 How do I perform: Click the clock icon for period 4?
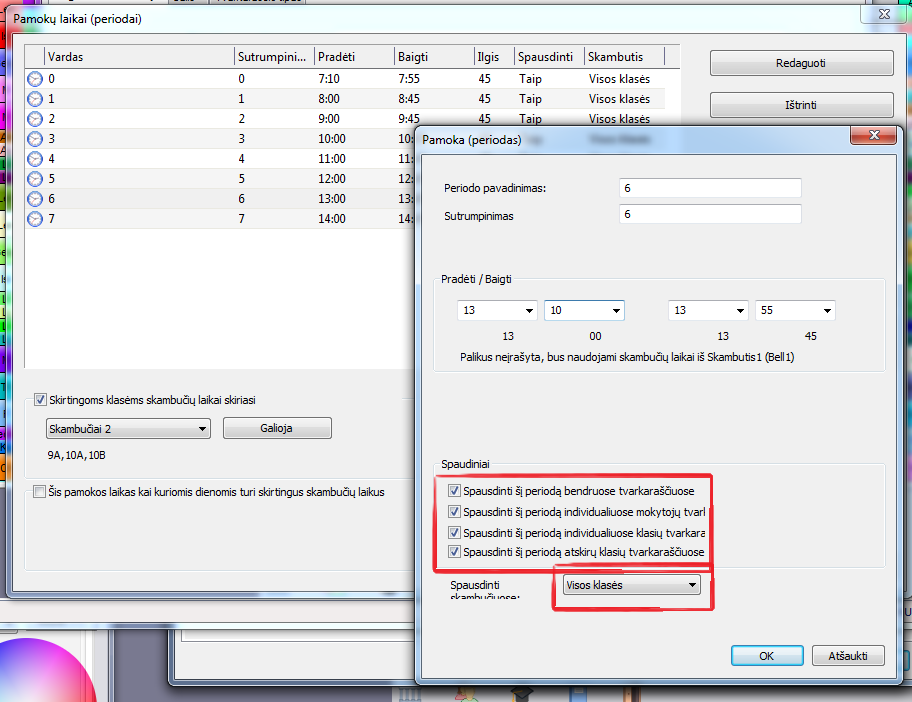click(35, 159)
